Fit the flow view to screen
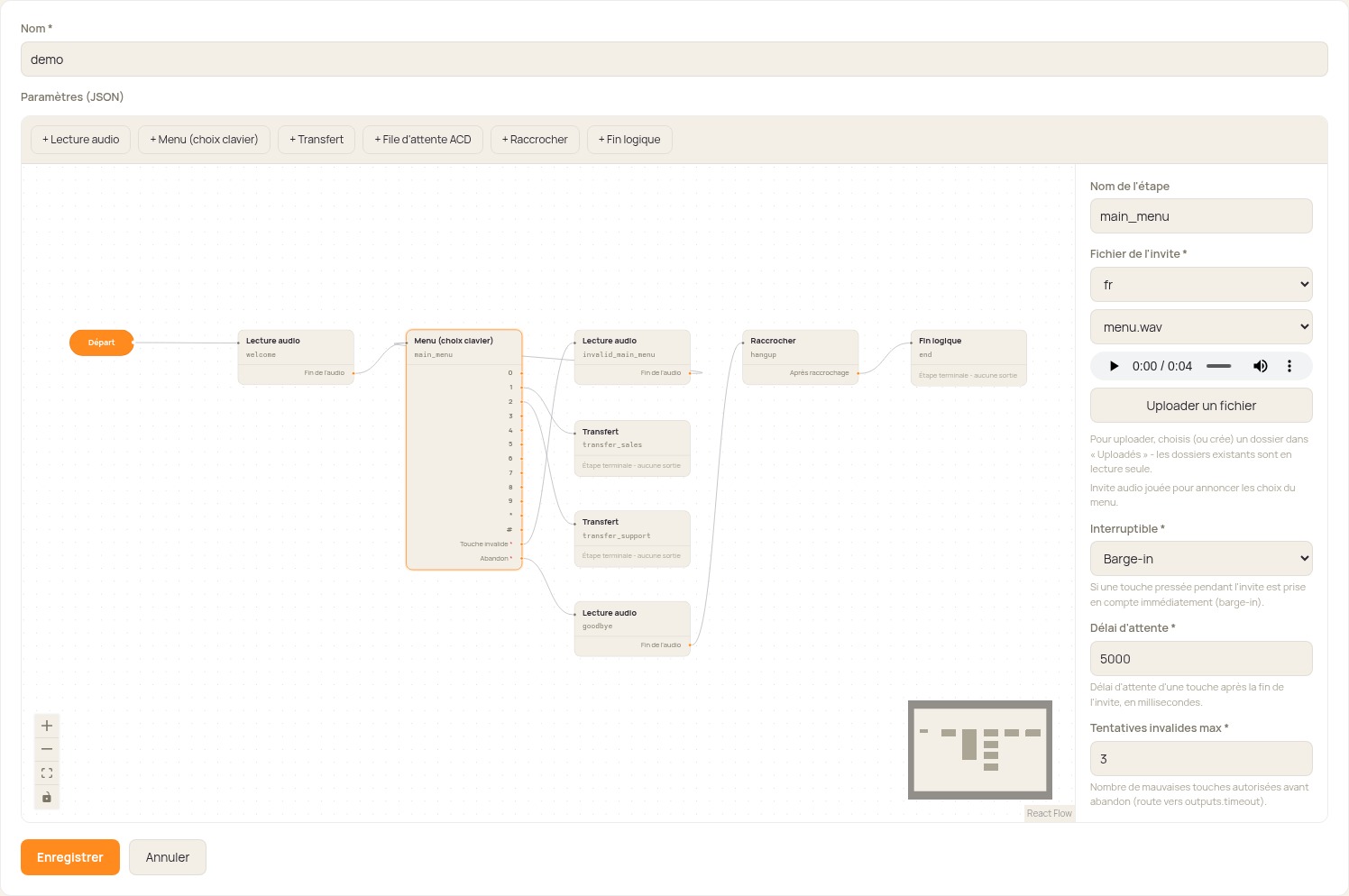Viewport: 1349px width, 896px height. point(47,773)
